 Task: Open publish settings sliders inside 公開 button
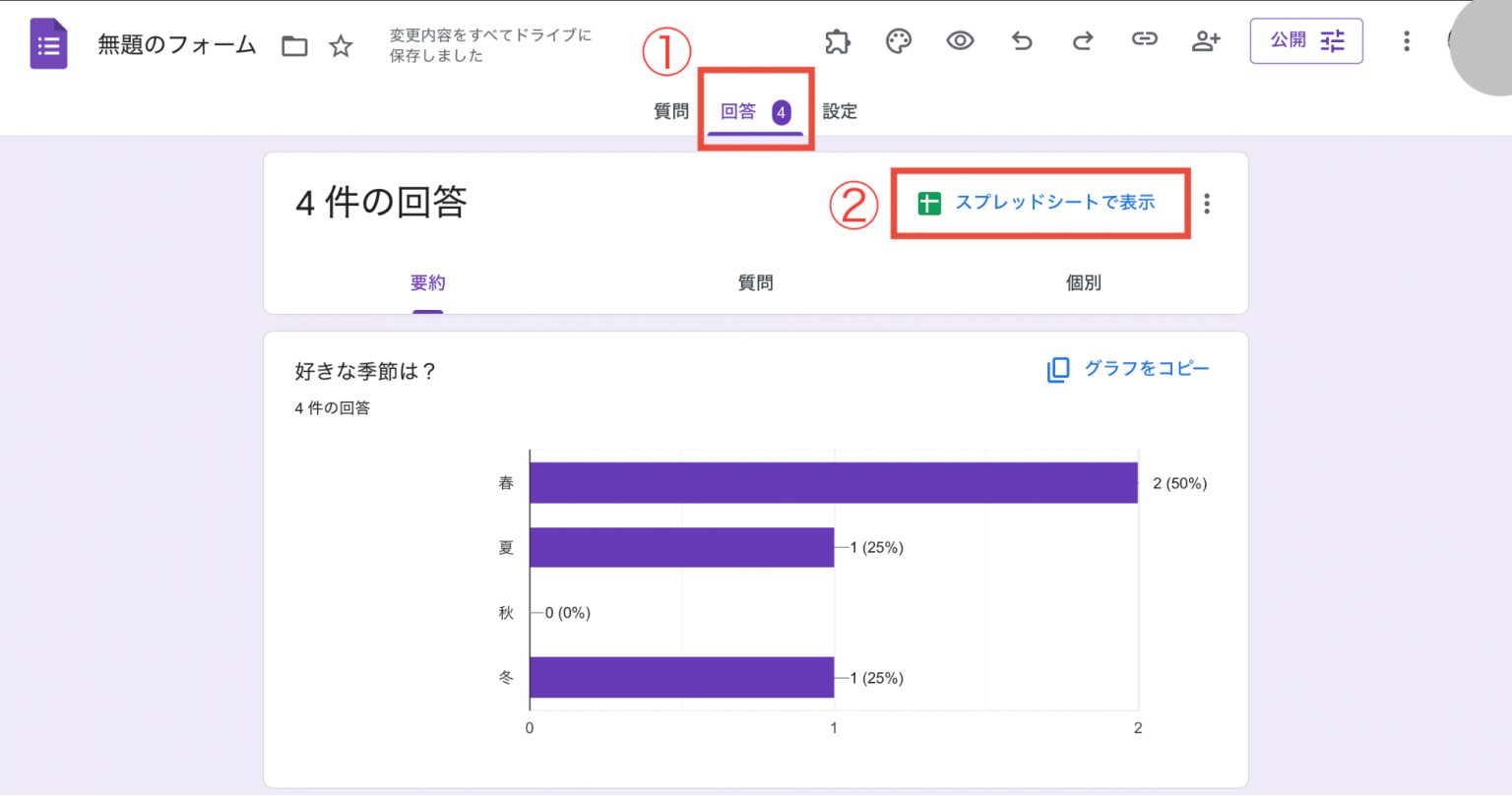[x=1333, y=41]
